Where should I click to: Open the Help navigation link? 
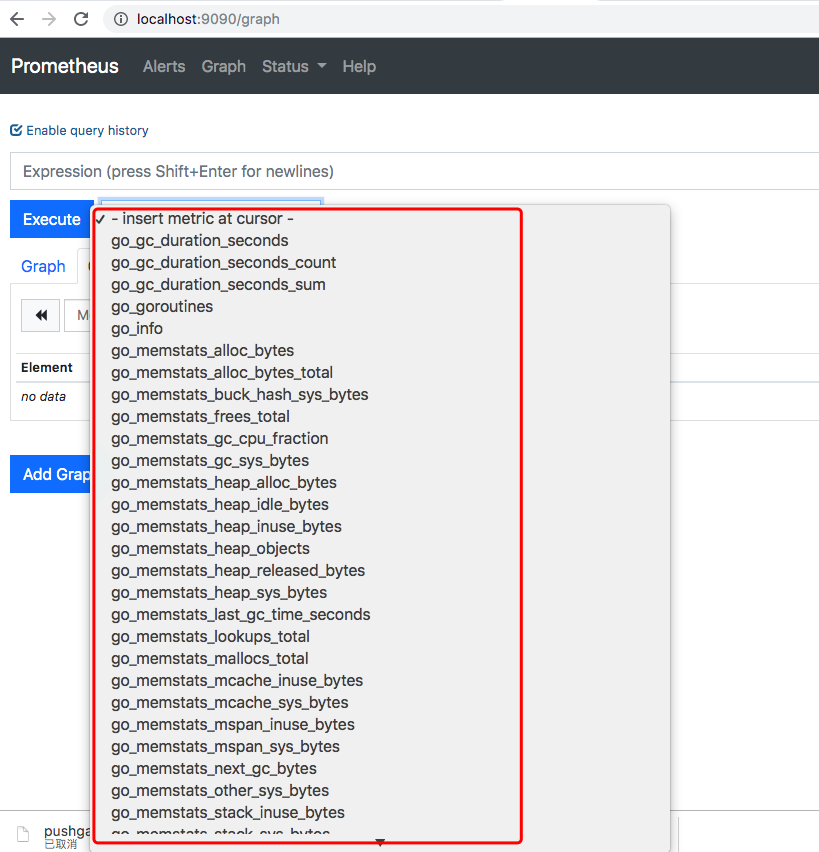(359, 66)
